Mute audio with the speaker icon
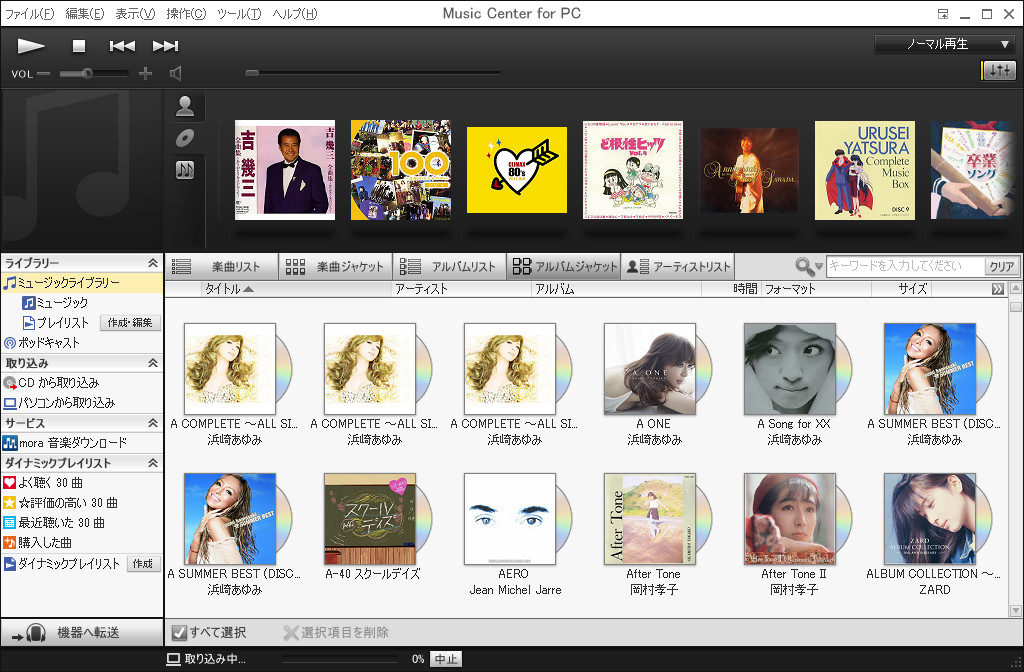1024x672 pixels. tap(176, 73)
